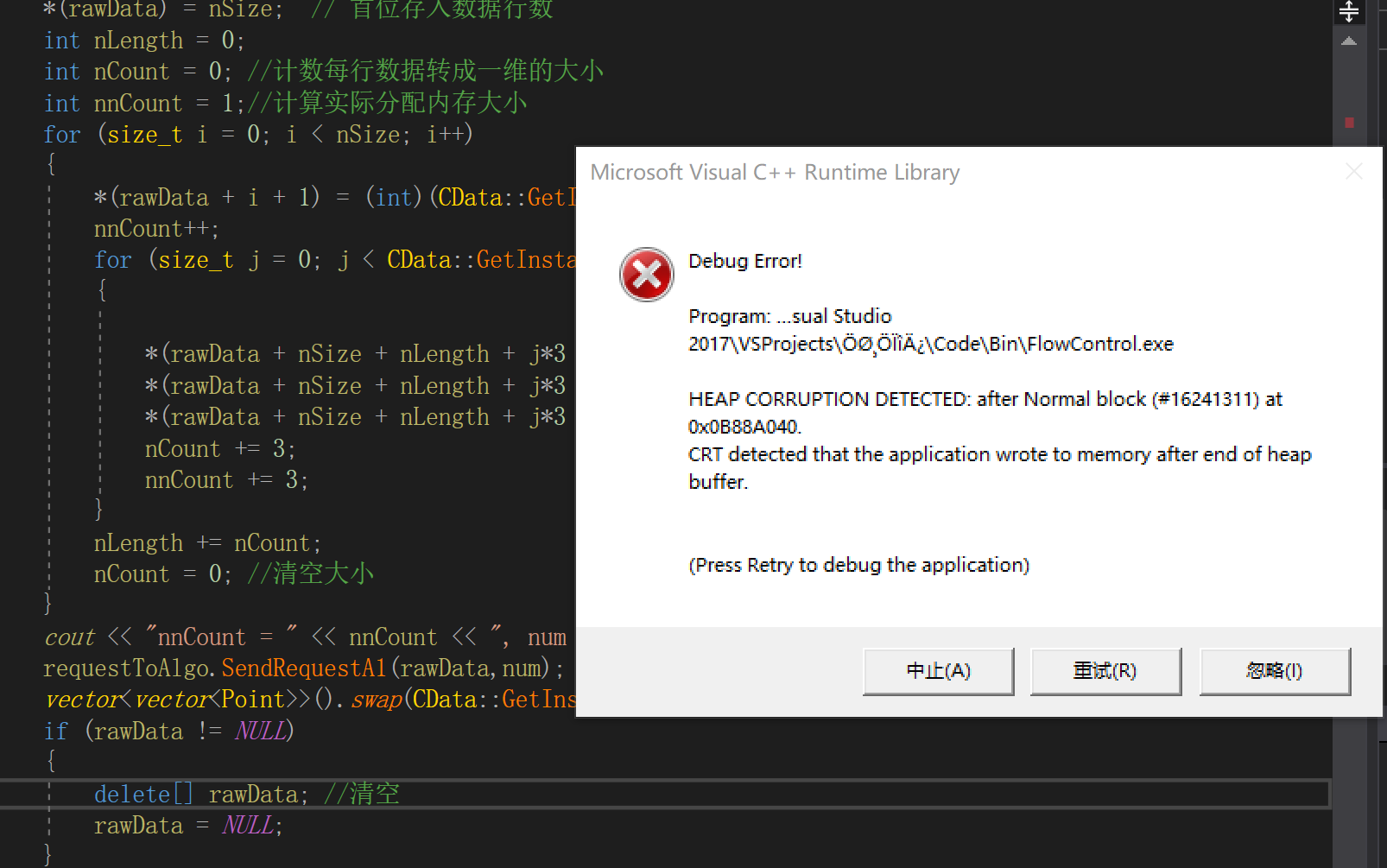The image size is (1387, 868).
Task: Click inside the if (rawData != NULL) condition
Action: pyautogui.click(x=188, y=731)
